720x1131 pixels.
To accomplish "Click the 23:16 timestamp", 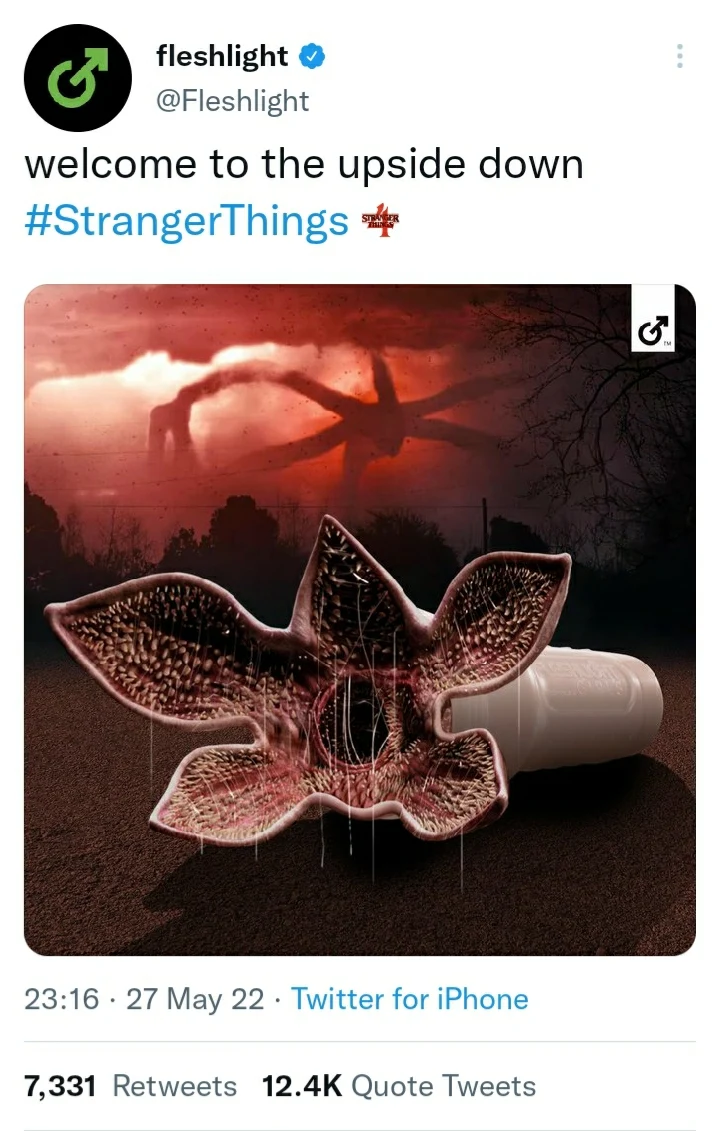I will click(61, 999).
